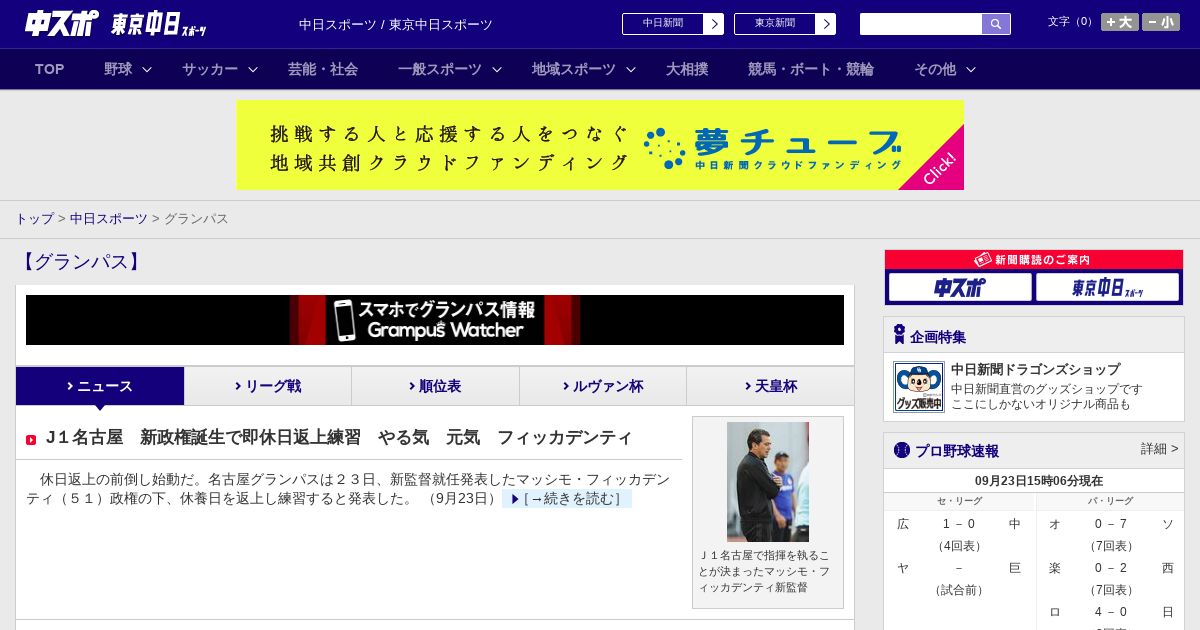This screenshot has height=630, width=1200.
Task: Focus the header search input field
Action: coord(921,24)
